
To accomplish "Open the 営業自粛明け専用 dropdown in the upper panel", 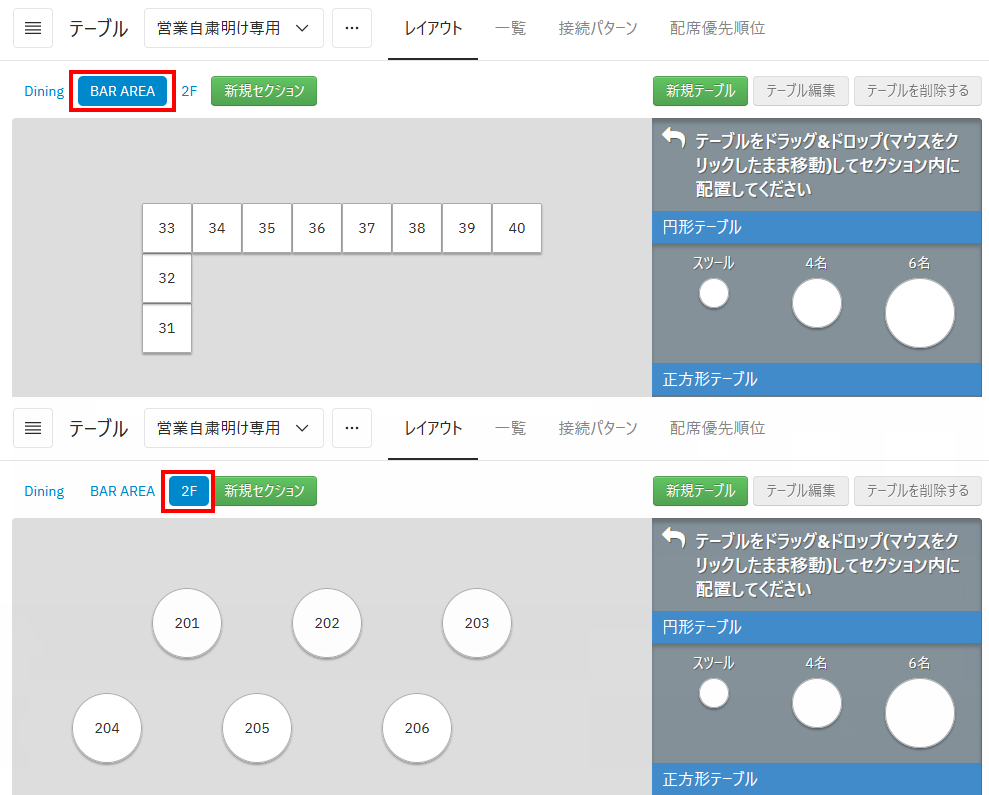I will (234, 28).
